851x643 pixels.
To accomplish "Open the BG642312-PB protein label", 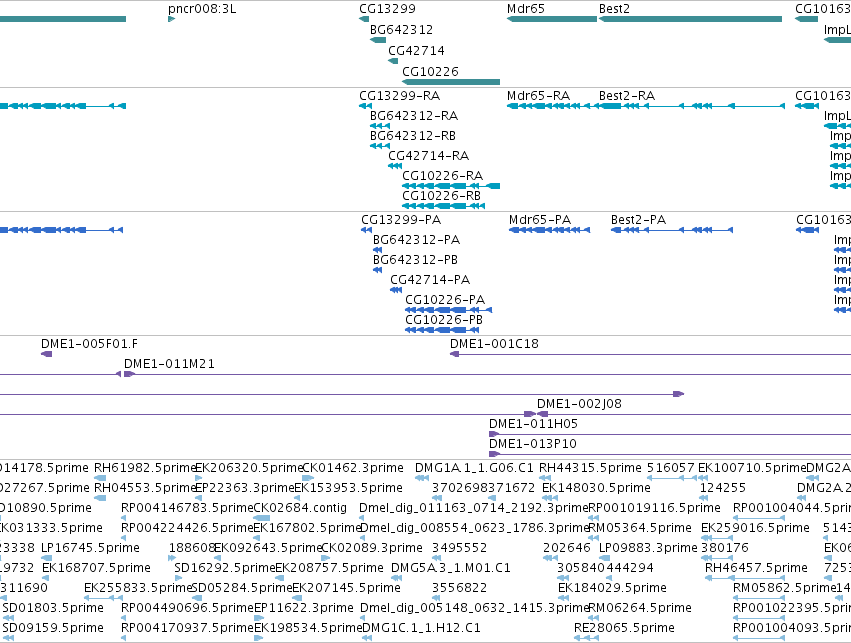I will point(415,260).
